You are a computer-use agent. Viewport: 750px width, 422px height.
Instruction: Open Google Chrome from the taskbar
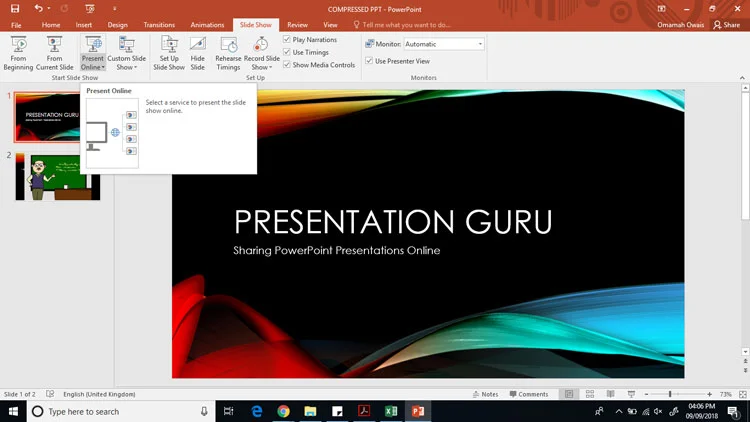click(x=284, y=411)
